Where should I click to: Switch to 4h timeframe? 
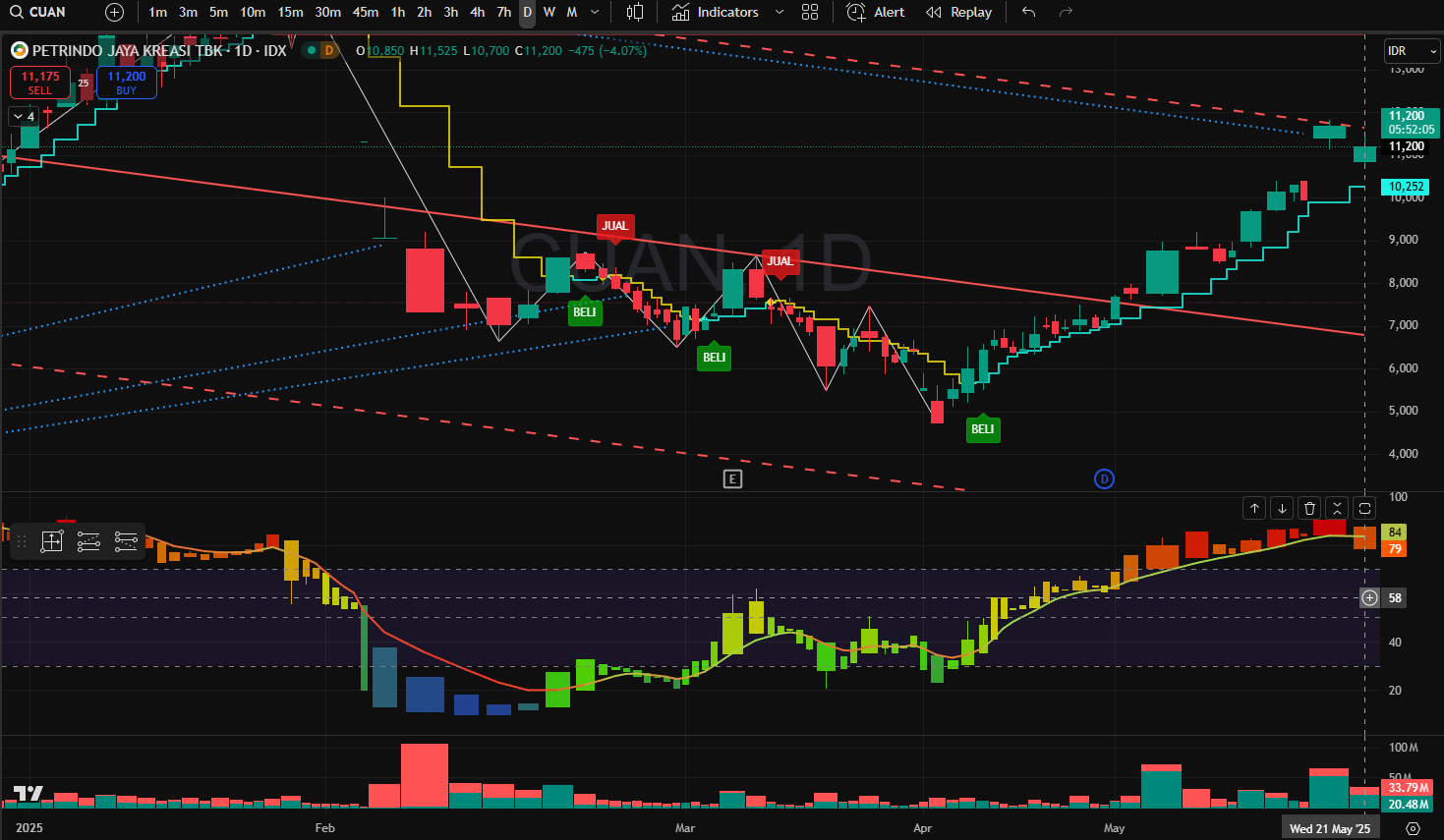point(477,12)
